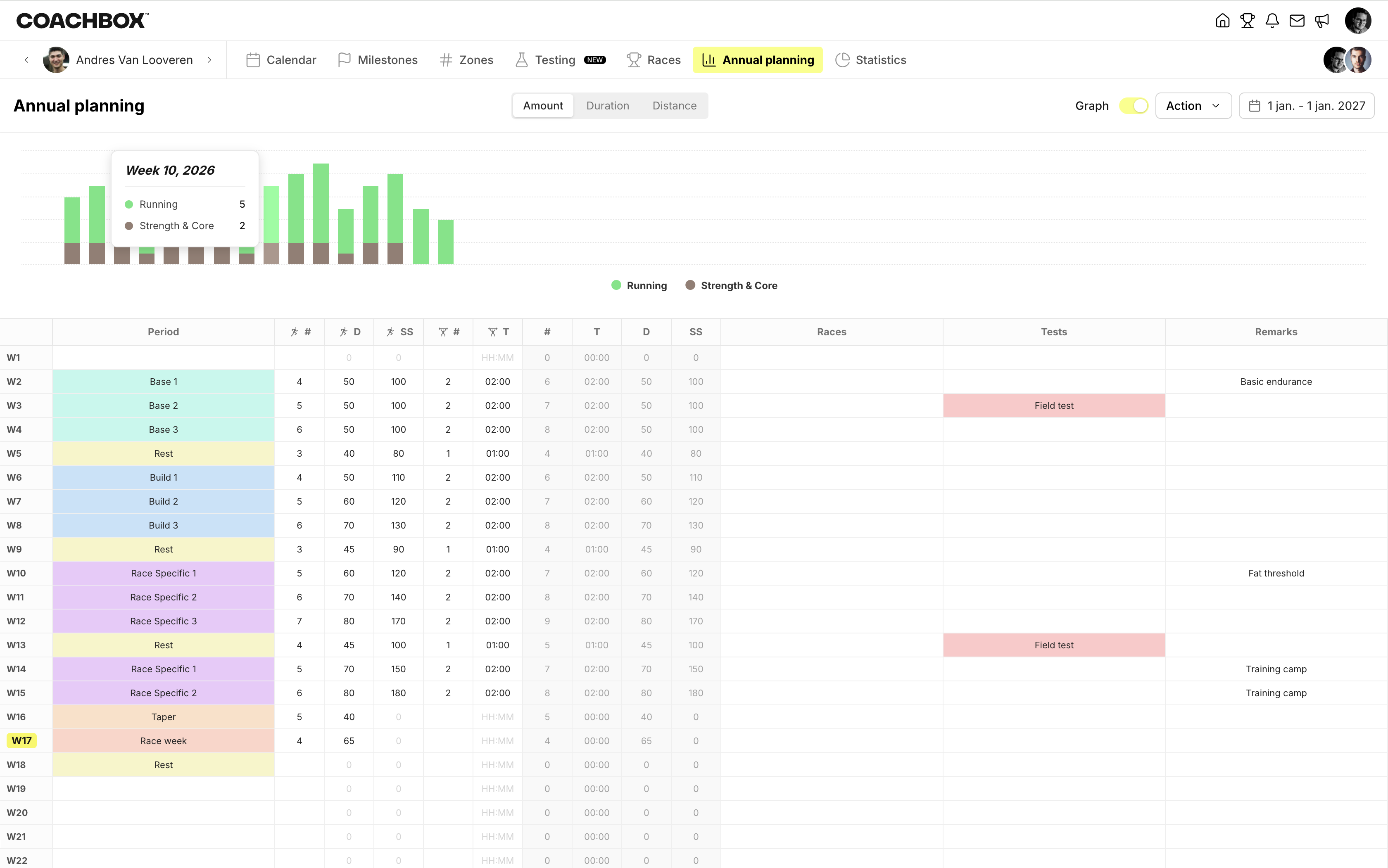Open the Statistics pie chart tab
The image size is (1388, 868).
coord(870,60)
